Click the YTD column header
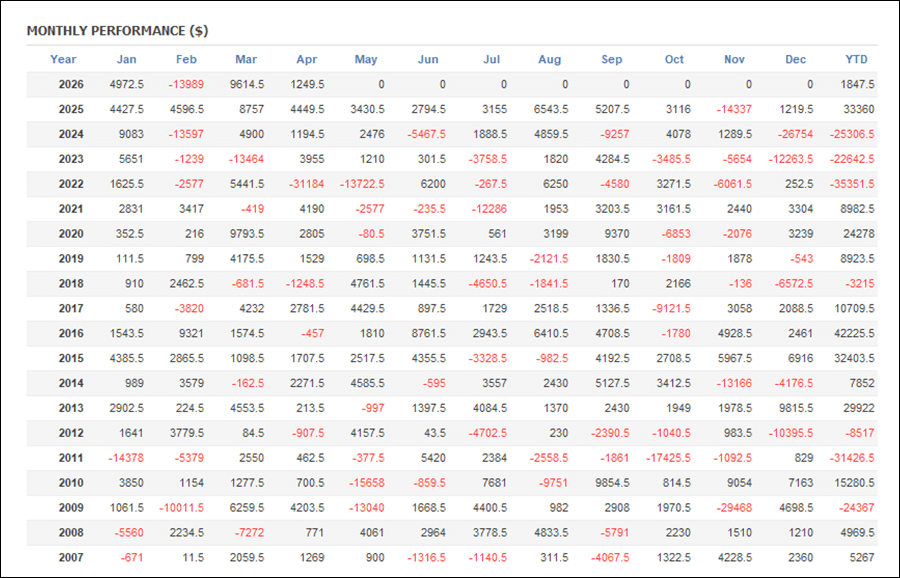The height and width of the screenshot is (578, 900). point(856,59)
